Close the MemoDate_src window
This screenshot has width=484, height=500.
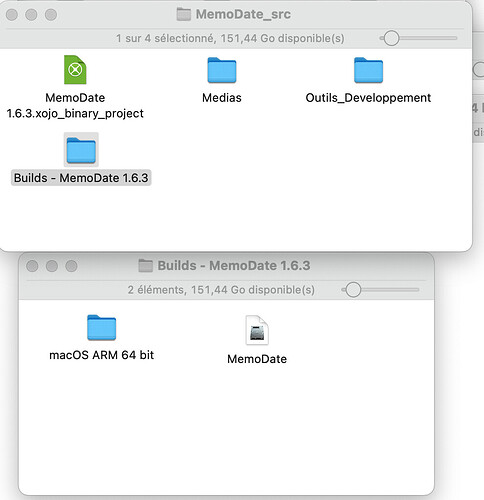[x=12, y=15]
